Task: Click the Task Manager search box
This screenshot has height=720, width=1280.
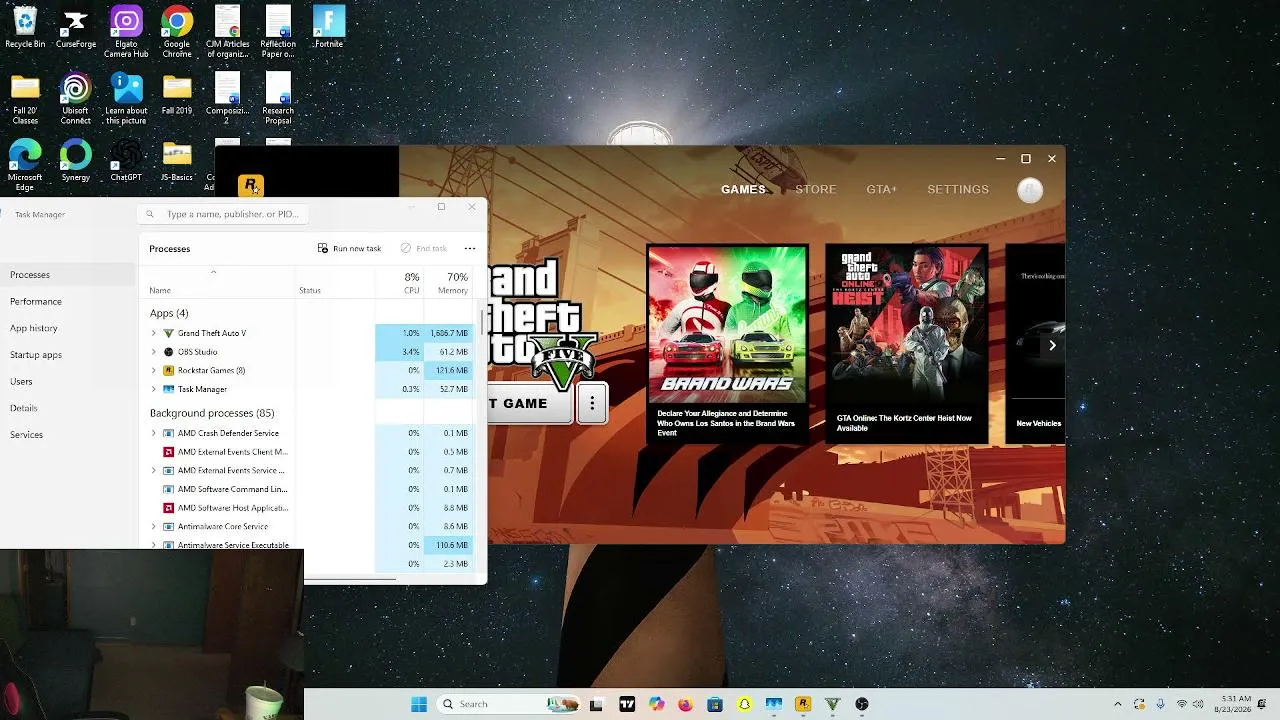Action: (x=223, y=214)
